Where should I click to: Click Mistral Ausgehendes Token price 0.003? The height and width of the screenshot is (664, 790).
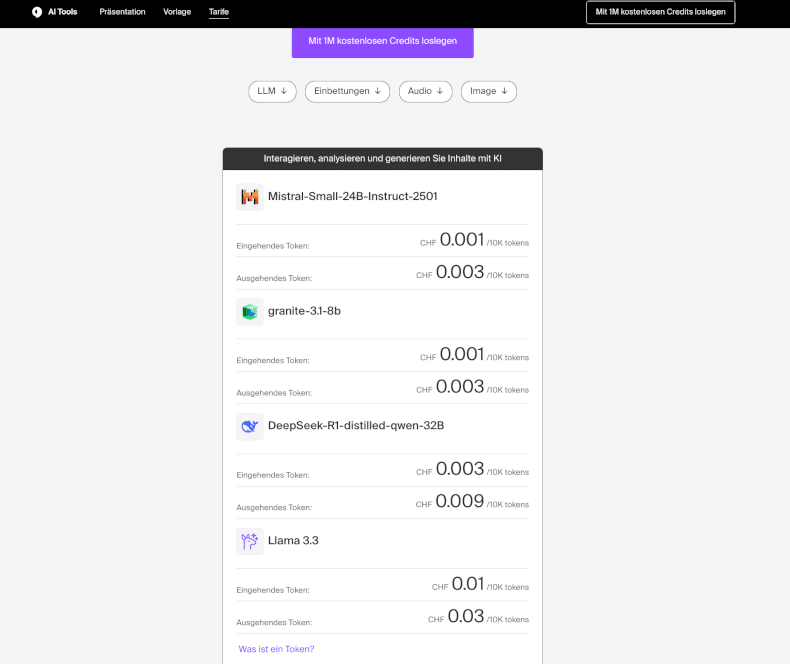(459, 272)
